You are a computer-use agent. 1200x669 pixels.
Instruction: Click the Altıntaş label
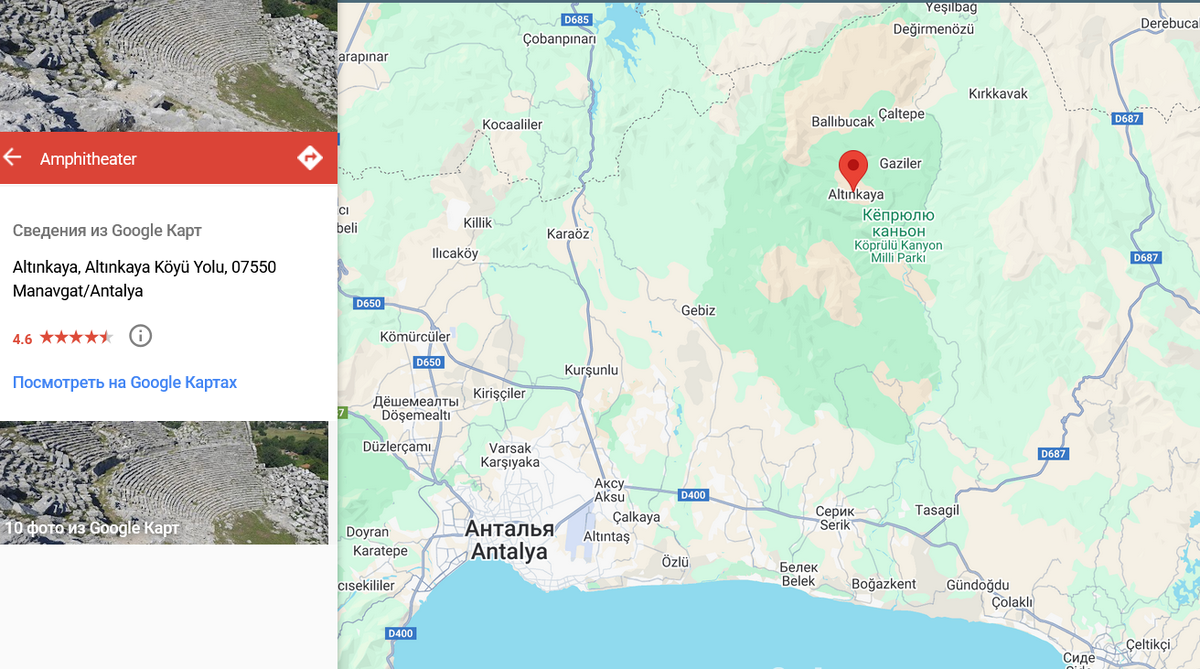pos(606,537)
